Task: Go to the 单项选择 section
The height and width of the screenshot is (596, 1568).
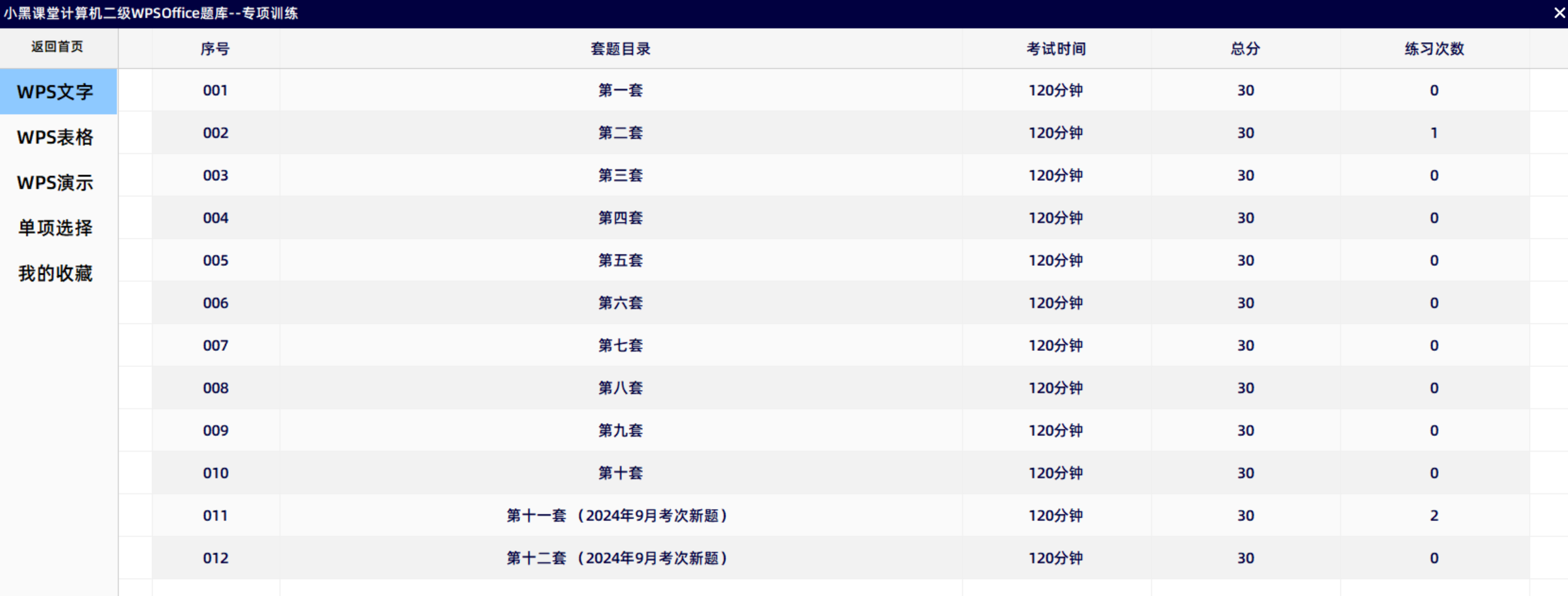Action: (x=55, y=228)
